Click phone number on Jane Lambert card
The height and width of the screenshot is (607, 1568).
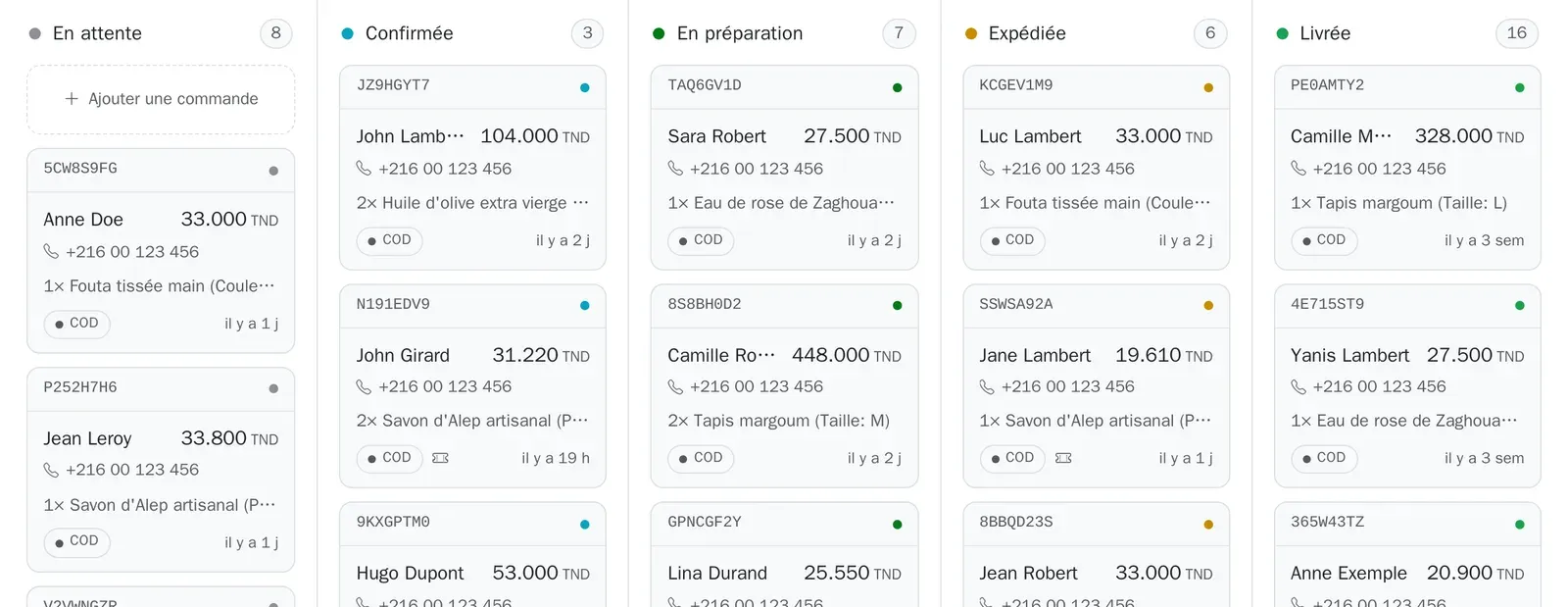(x=1068, y=387)
